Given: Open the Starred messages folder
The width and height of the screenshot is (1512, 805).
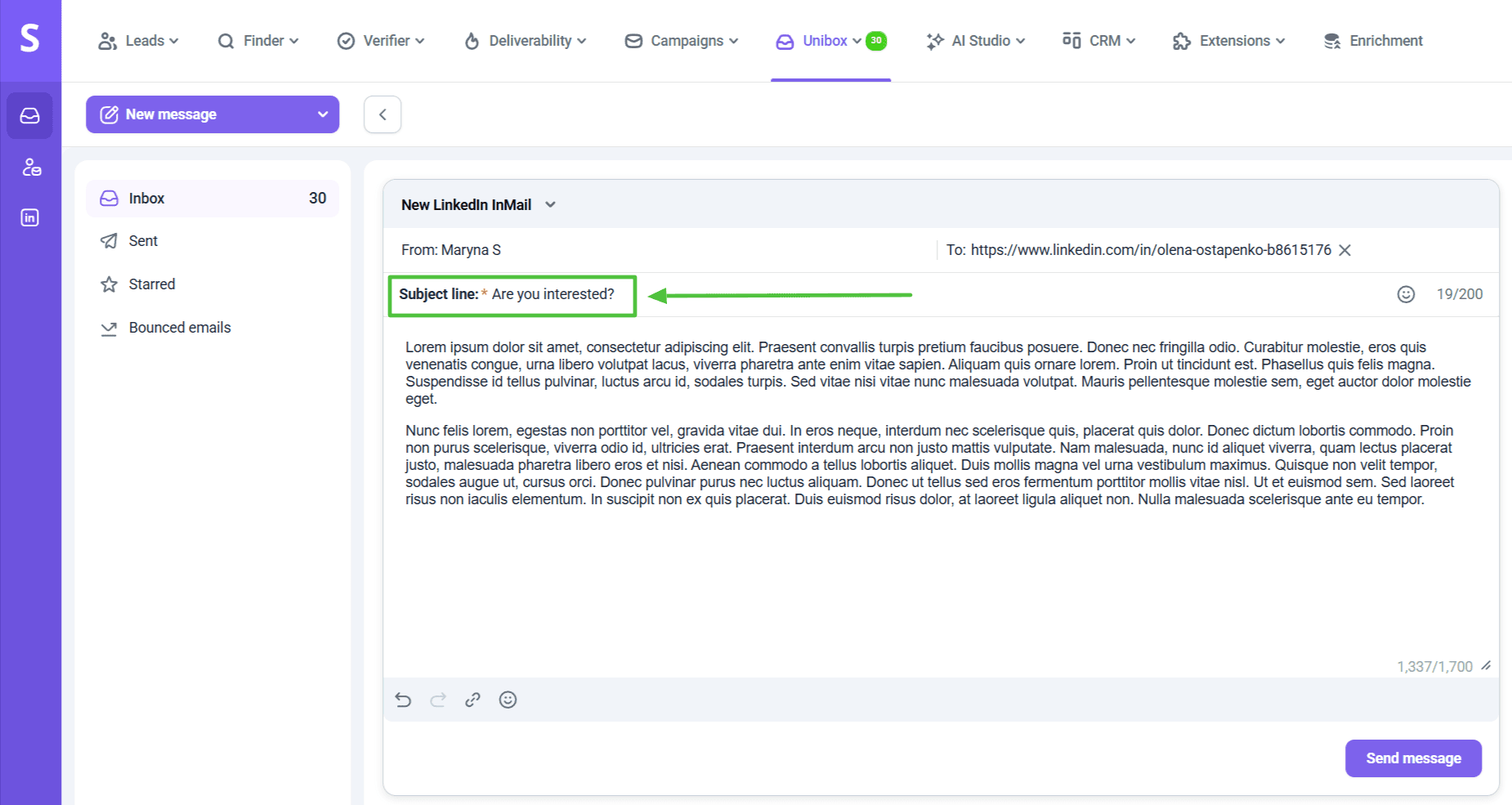Looking at the screenshot, I should (151, 284).
